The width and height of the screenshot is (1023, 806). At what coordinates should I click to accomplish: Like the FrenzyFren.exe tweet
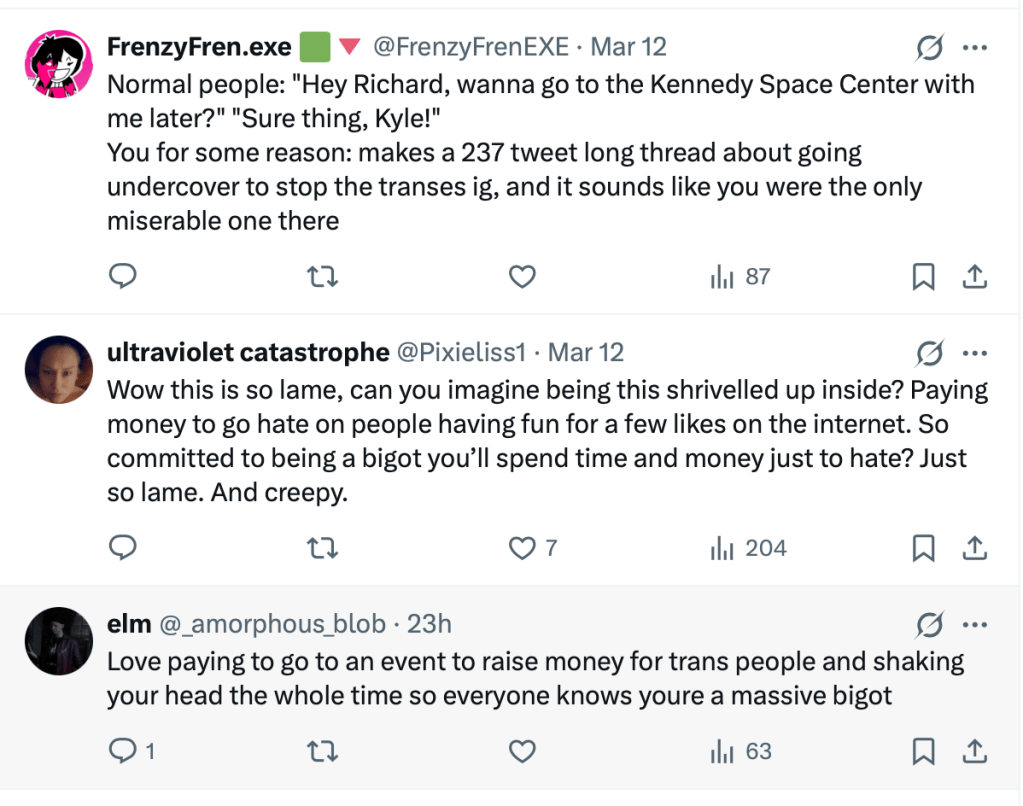522,276
